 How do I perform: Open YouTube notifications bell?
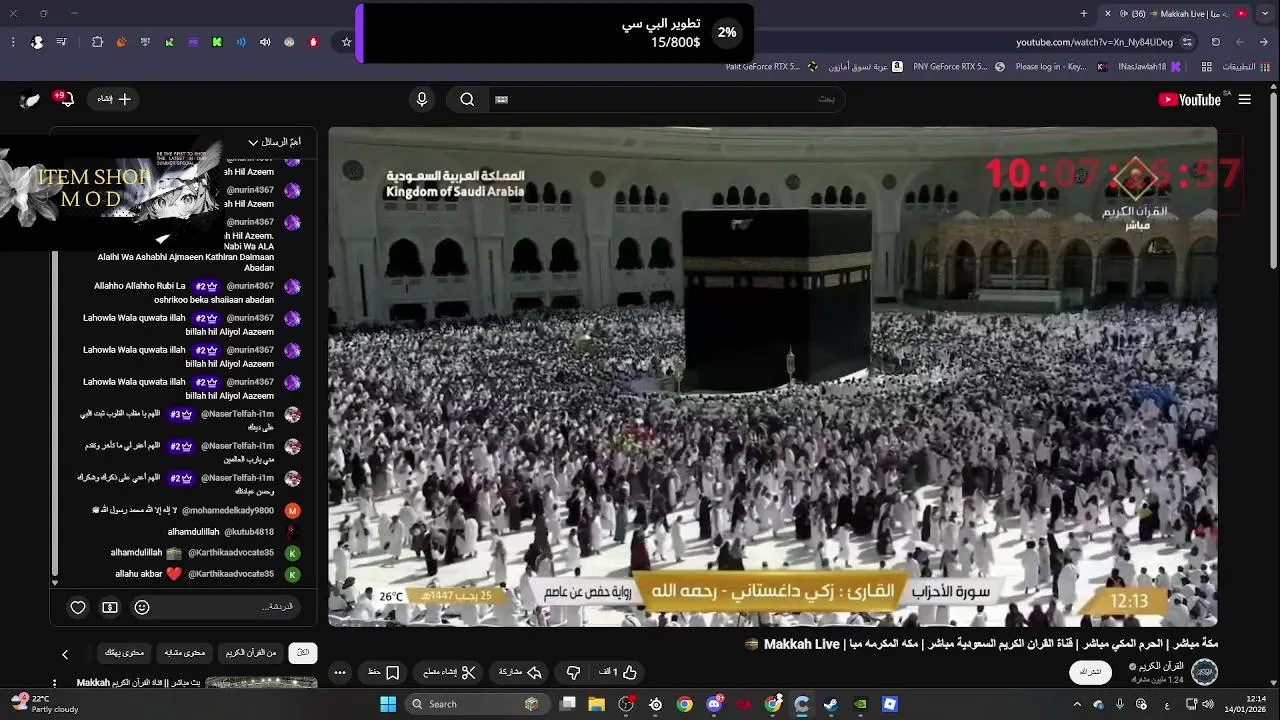point(66,99)
